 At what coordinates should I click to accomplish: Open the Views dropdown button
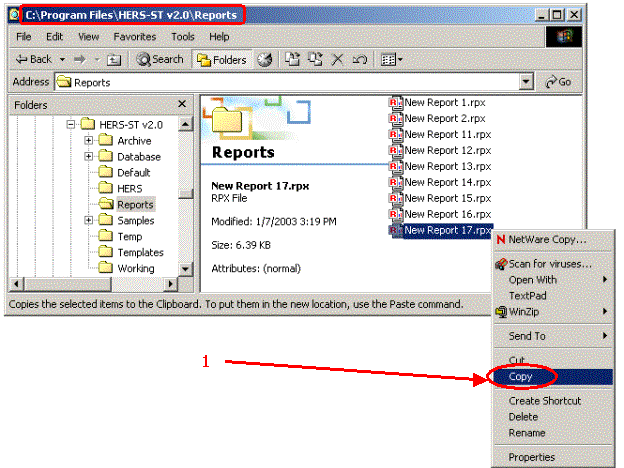[392, 60]
